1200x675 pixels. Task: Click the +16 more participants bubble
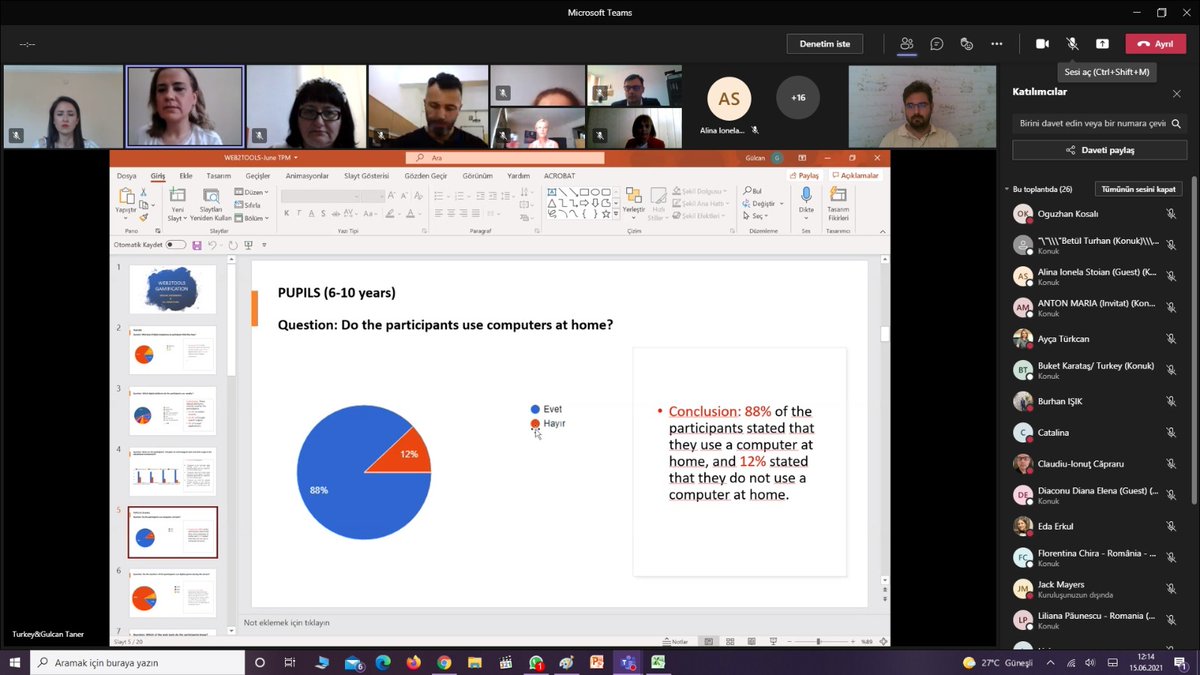pyautogui.click(x=798, y=98)
